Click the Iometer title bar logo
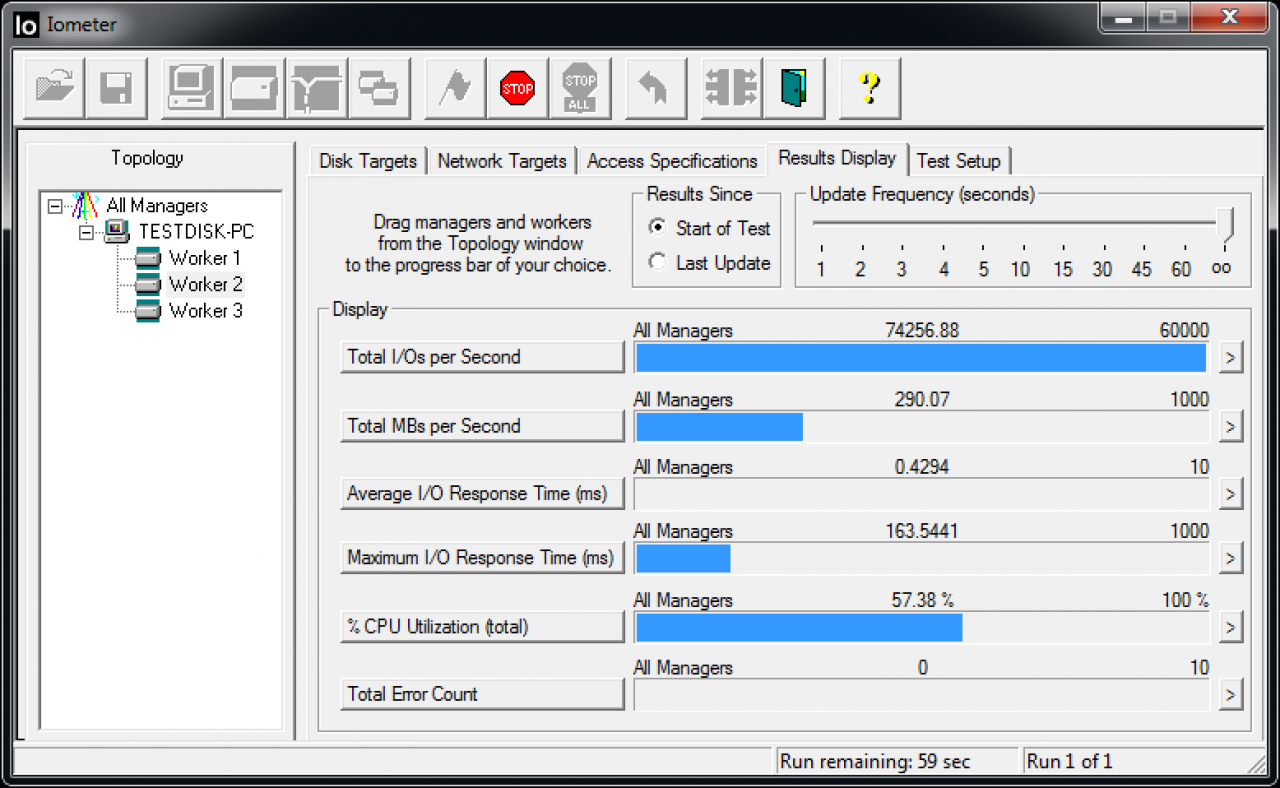1280x788 pixels. (27, 26)
